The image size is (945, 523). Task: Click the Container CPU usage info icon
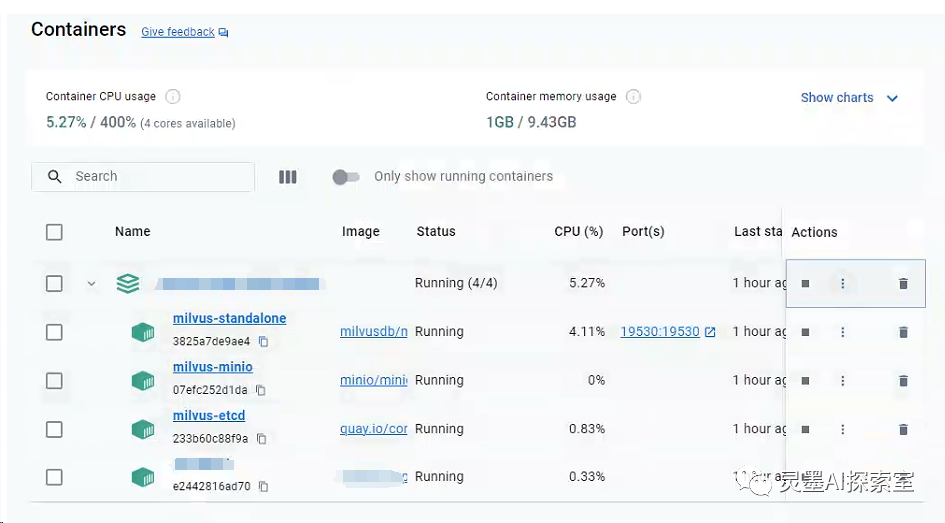[172, 96]
